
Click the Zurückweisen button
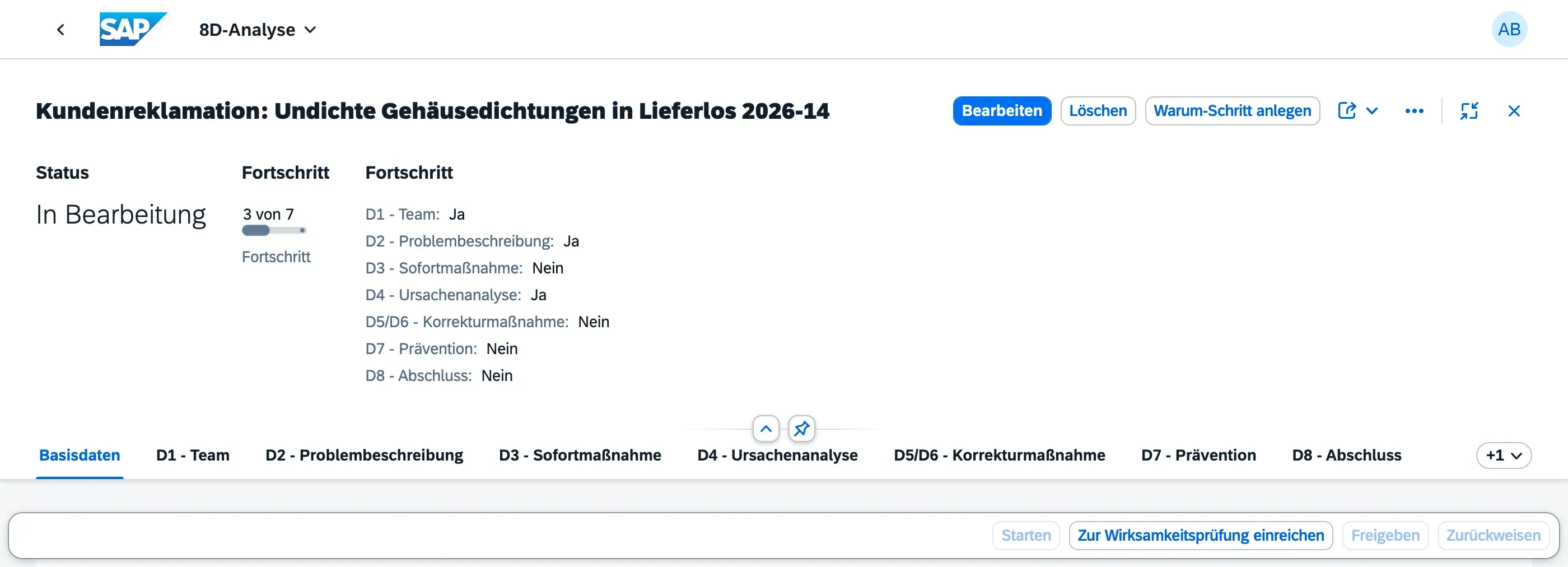tap(1494, 535)
